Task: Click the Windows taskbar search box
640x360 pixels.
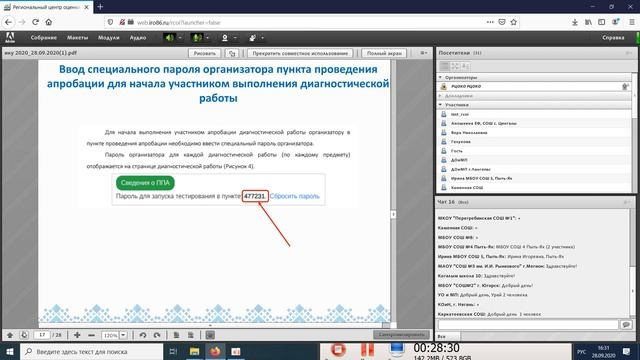Action: point(92,351)
